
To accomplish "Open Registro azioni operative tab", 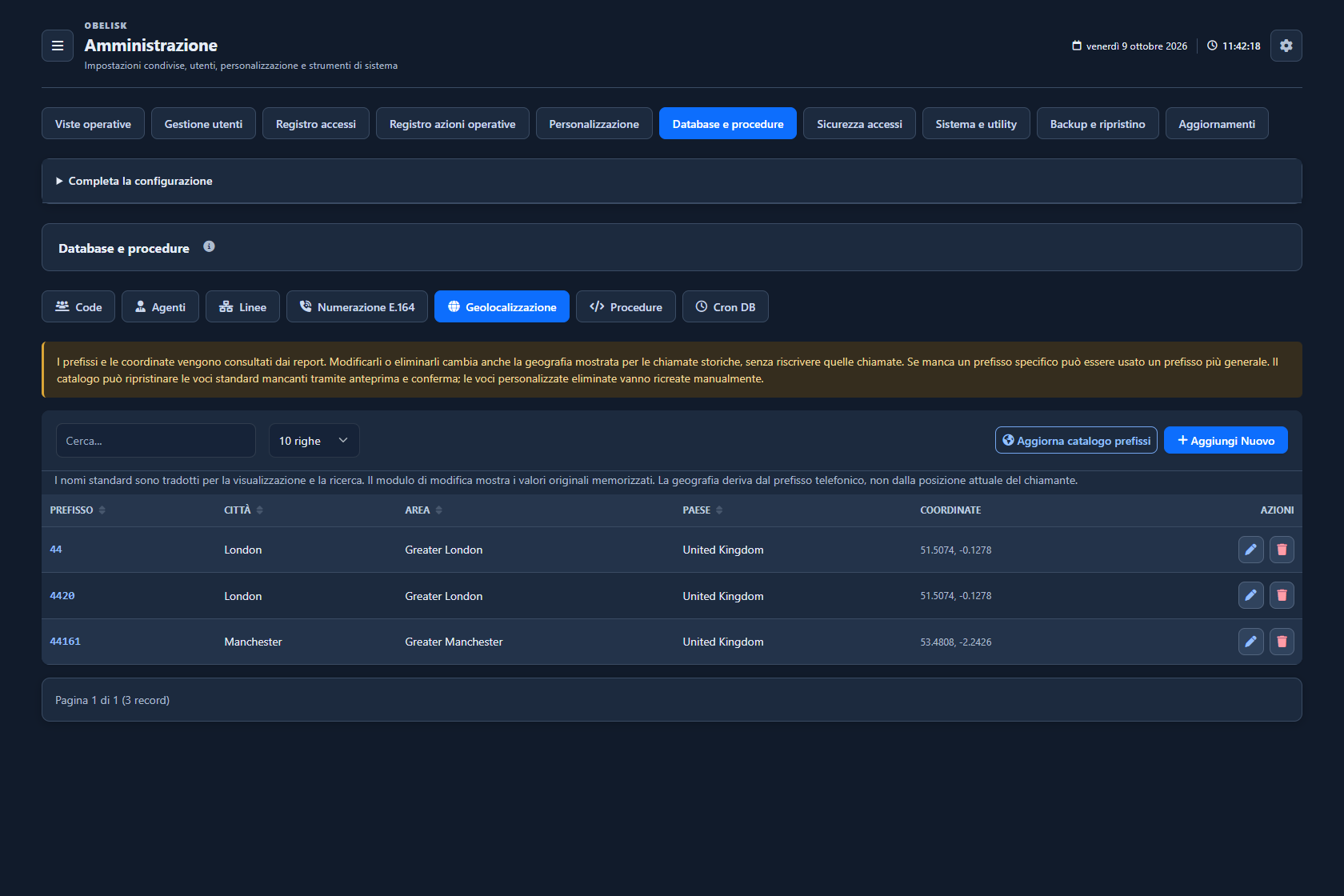I will click(x=453, y=123).
